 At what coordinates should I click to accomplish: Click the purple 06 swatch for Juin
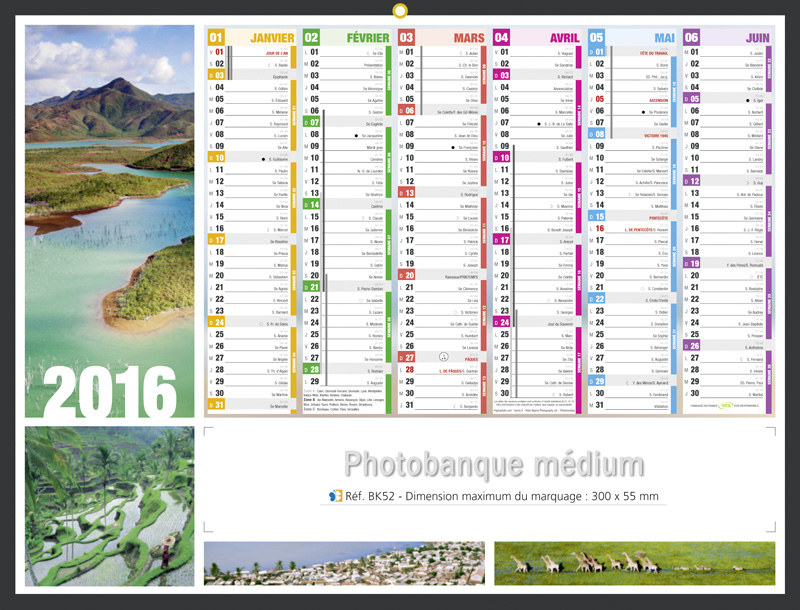pyautogui.click(x=692, y=38)
